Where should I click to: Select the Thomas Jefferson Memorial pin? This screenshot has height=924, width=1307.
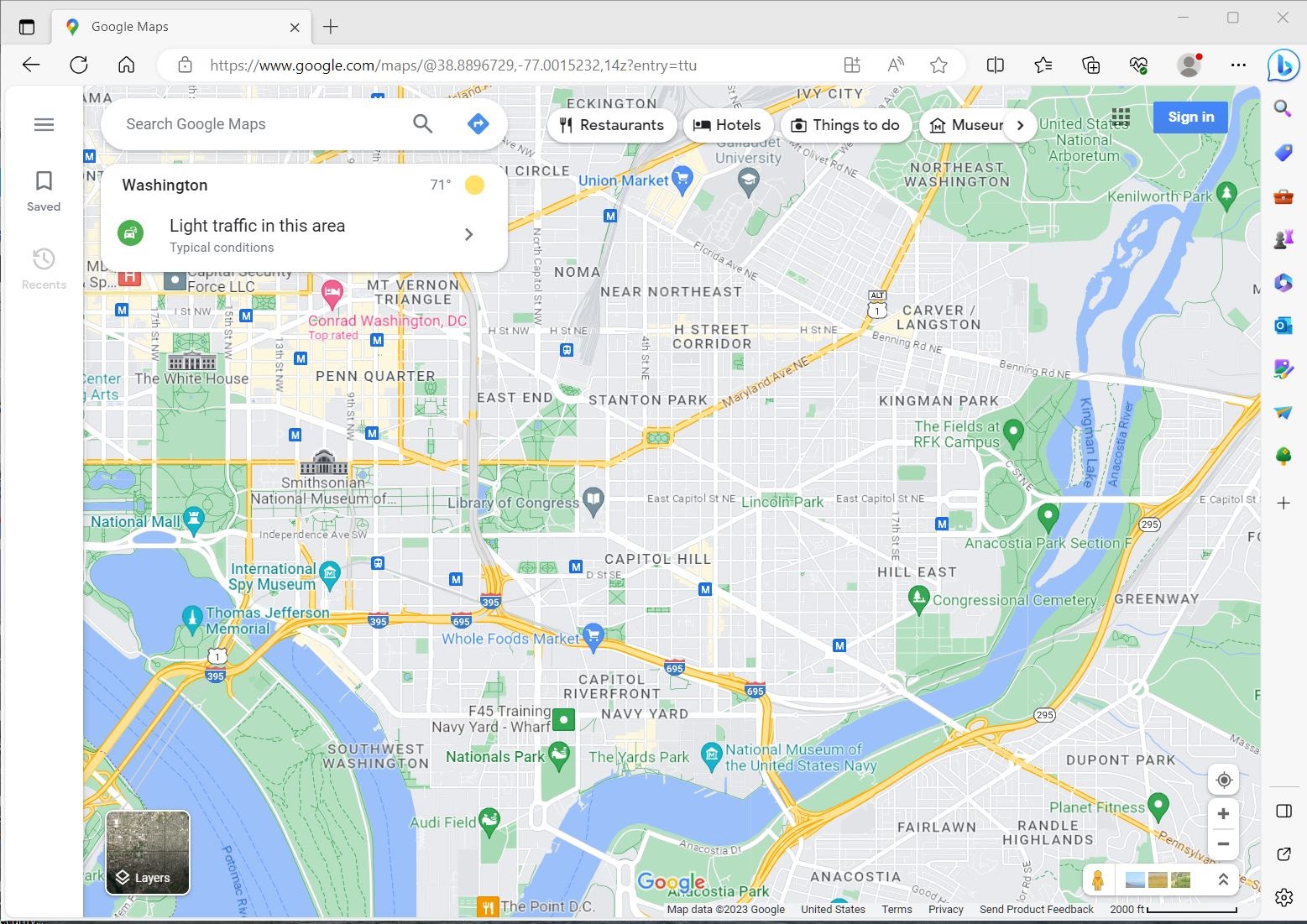192,619
